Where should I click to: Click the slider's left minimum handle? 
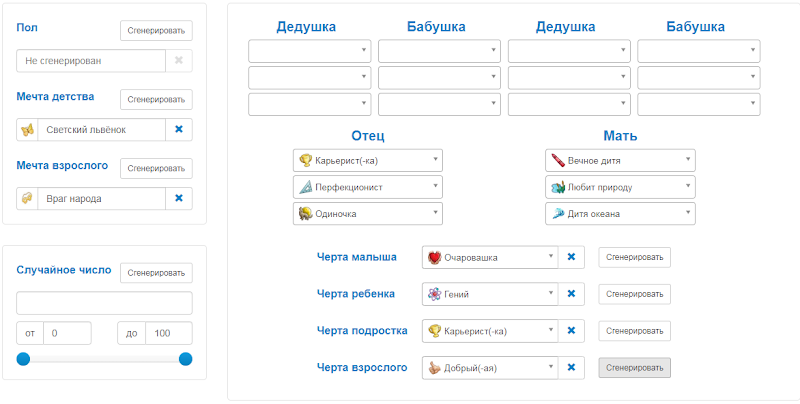[23, 359]
